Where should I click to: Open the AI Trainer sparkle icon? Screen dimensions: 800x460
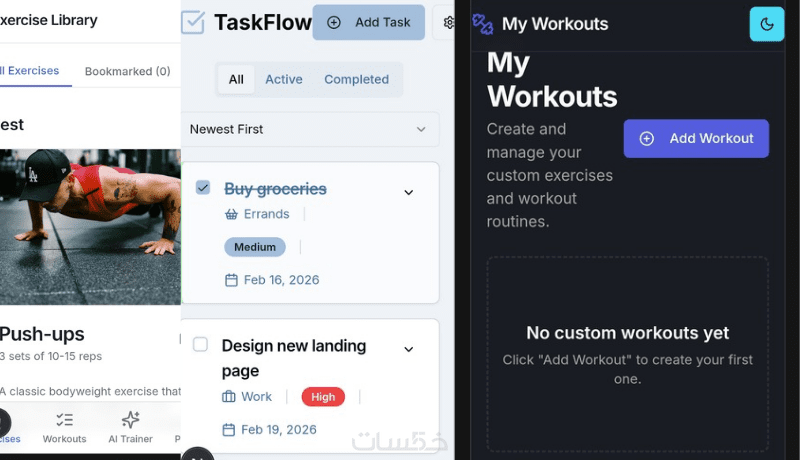pos(130,420)
